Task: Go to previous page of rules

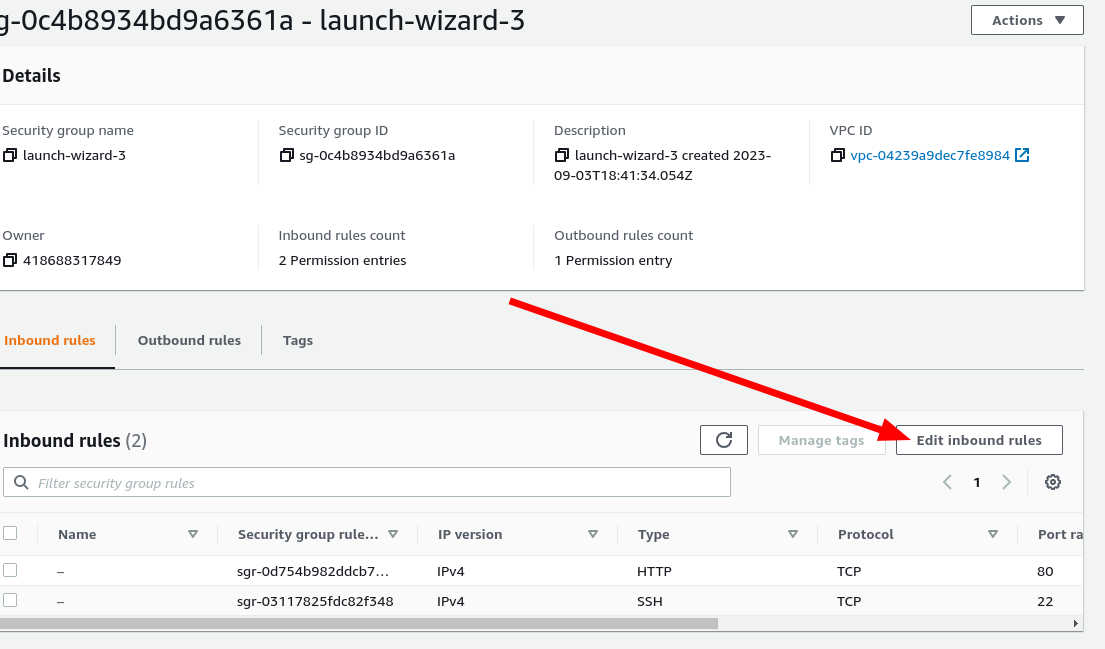Action: 947,482
